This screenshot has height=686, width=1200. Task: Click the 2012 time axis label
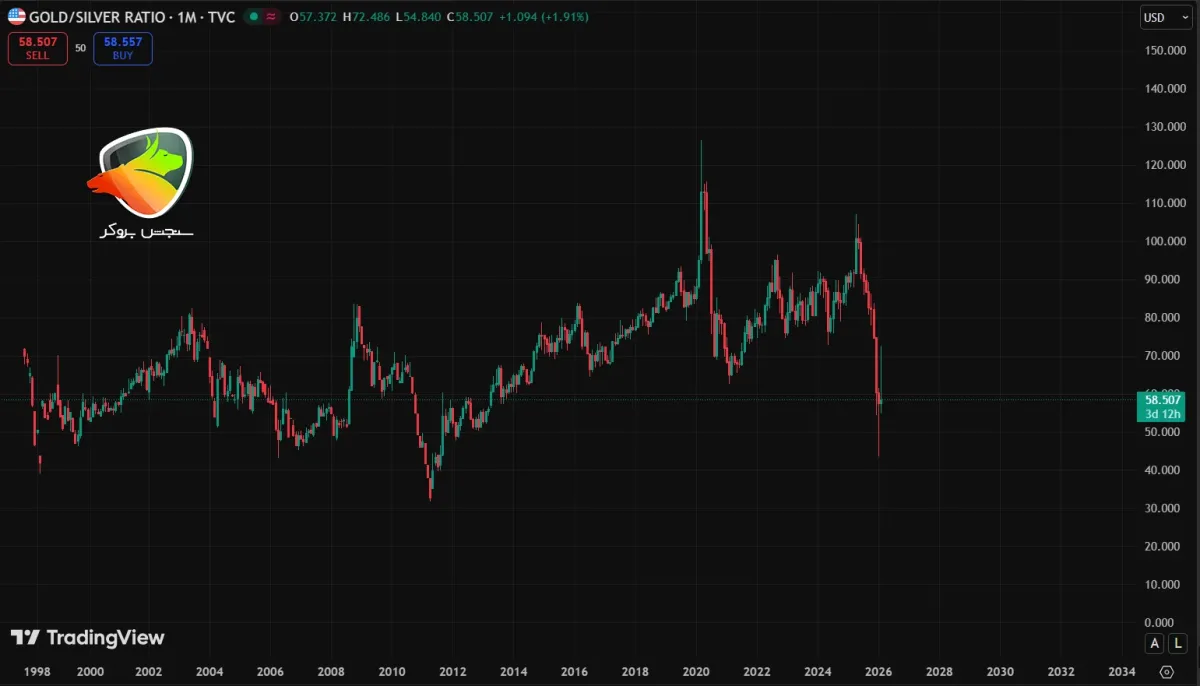453,672
